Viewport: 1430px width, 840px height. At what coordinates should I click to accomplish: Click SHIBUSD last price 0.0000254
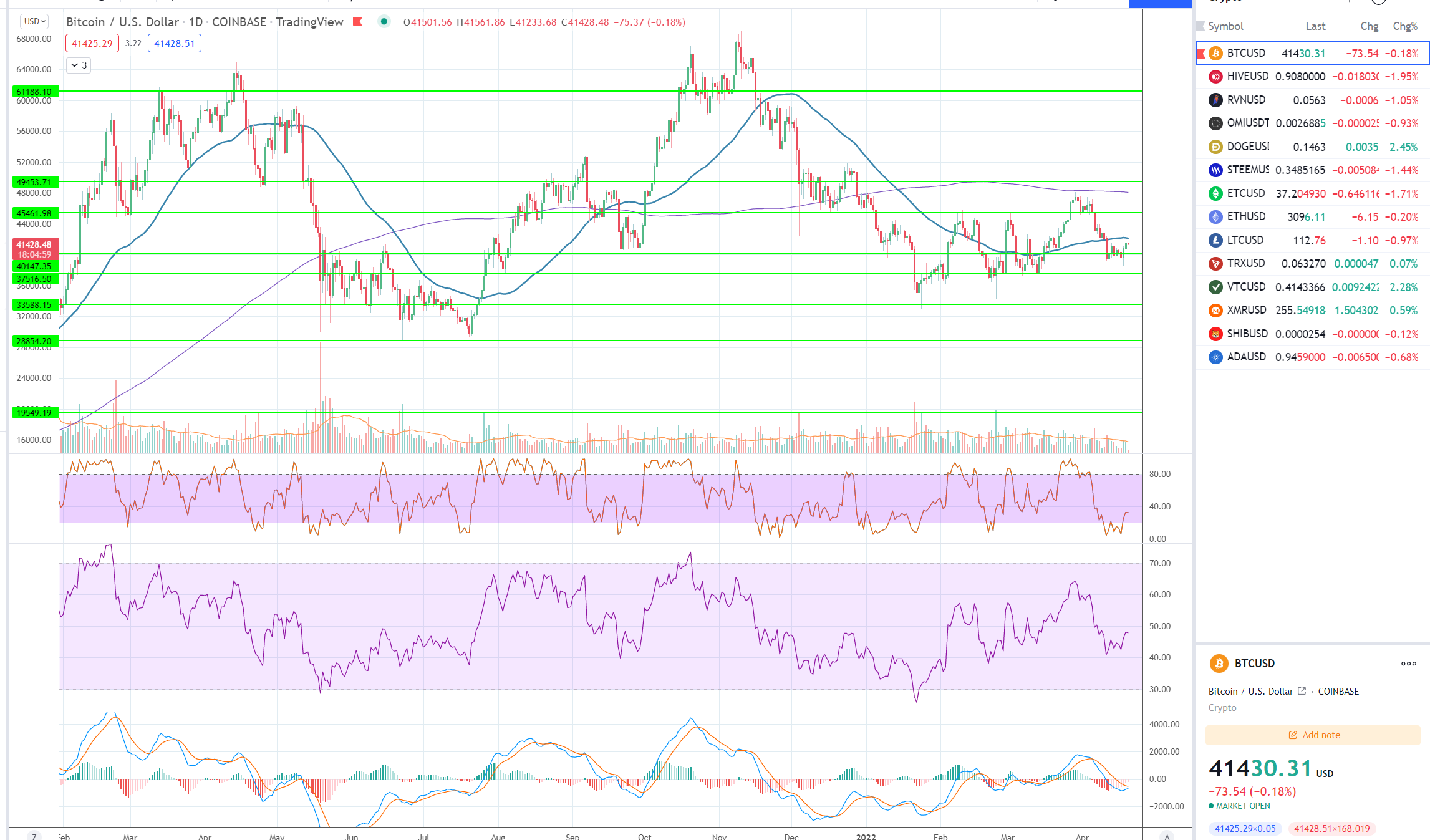click(x=1300, y=334)
